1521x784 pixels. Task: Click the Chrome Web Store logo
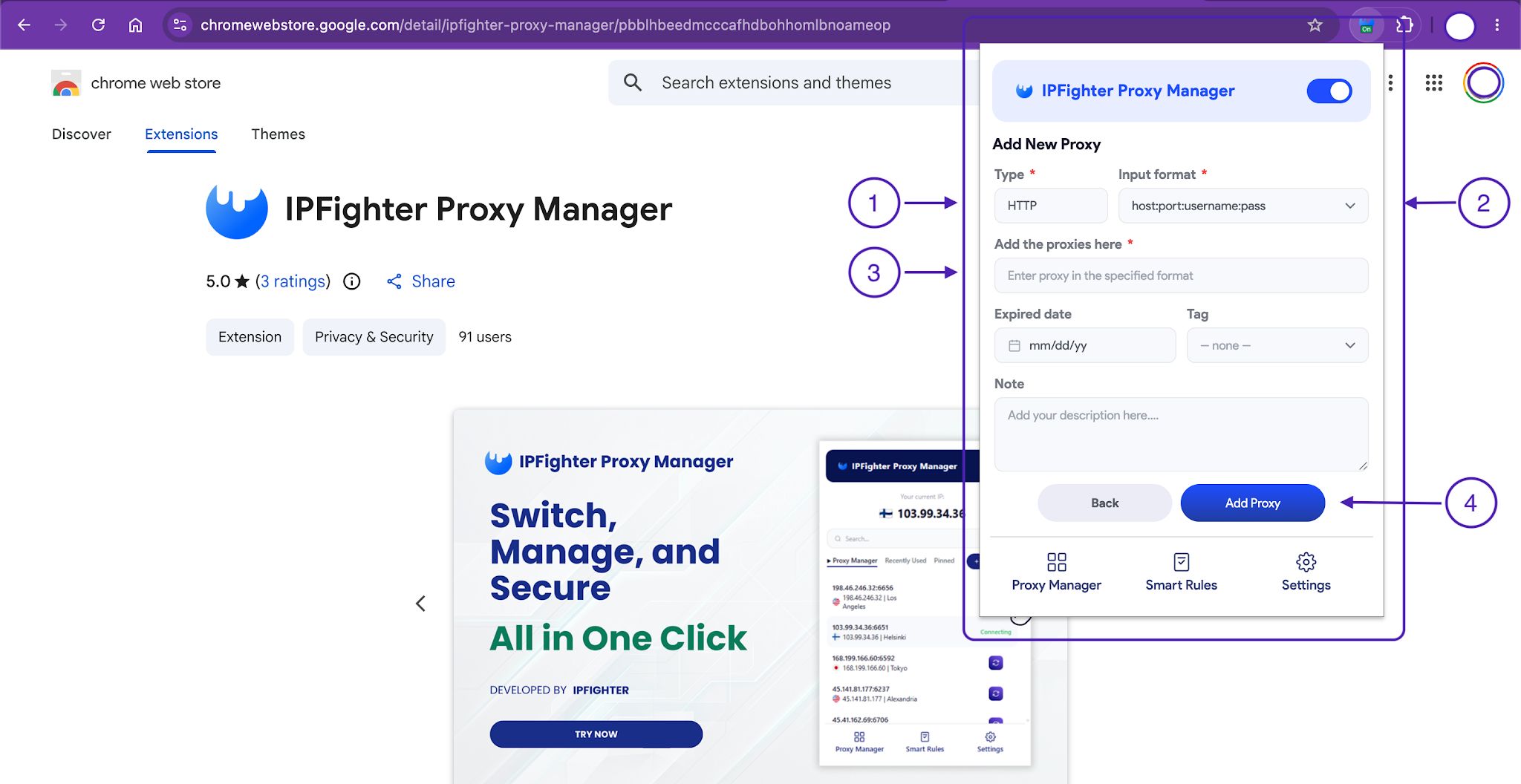66,83
